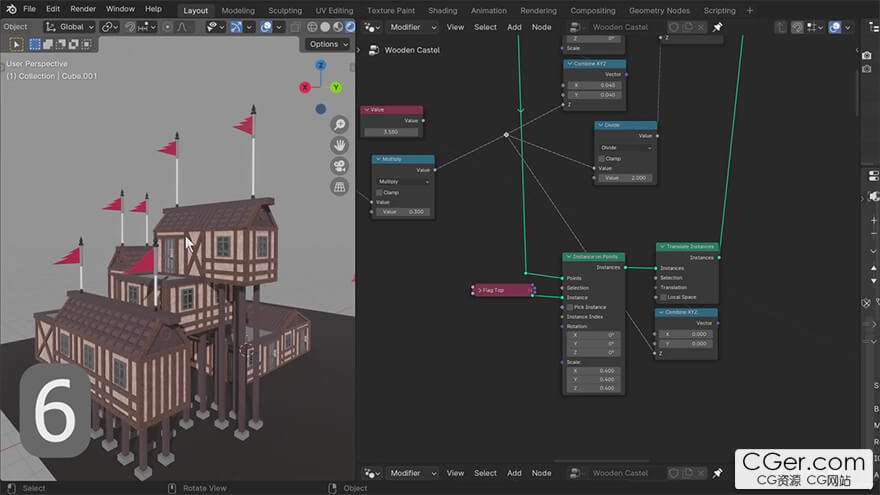Switch to the Sculpting workspace tab

tap(285, 11)
